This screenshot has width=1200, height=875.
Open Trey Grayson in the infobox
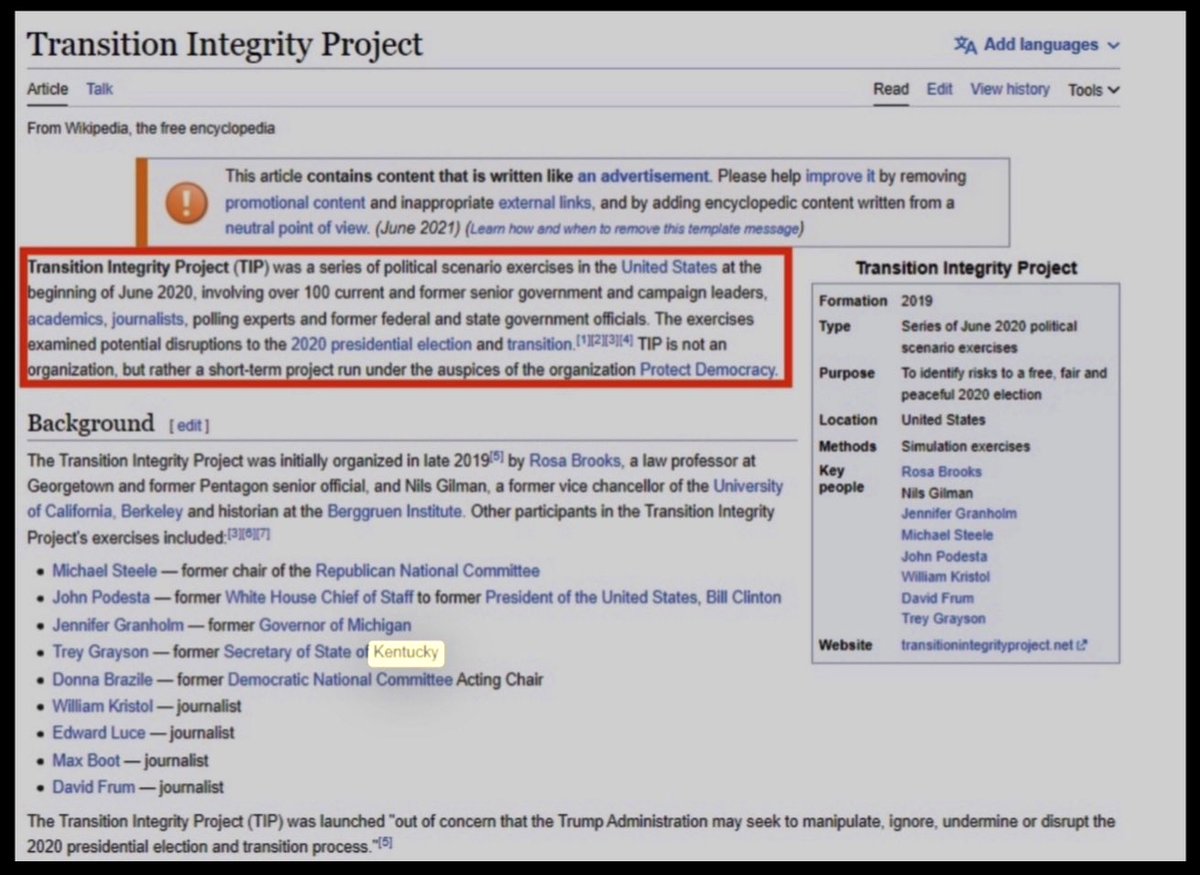coord(943,618)
